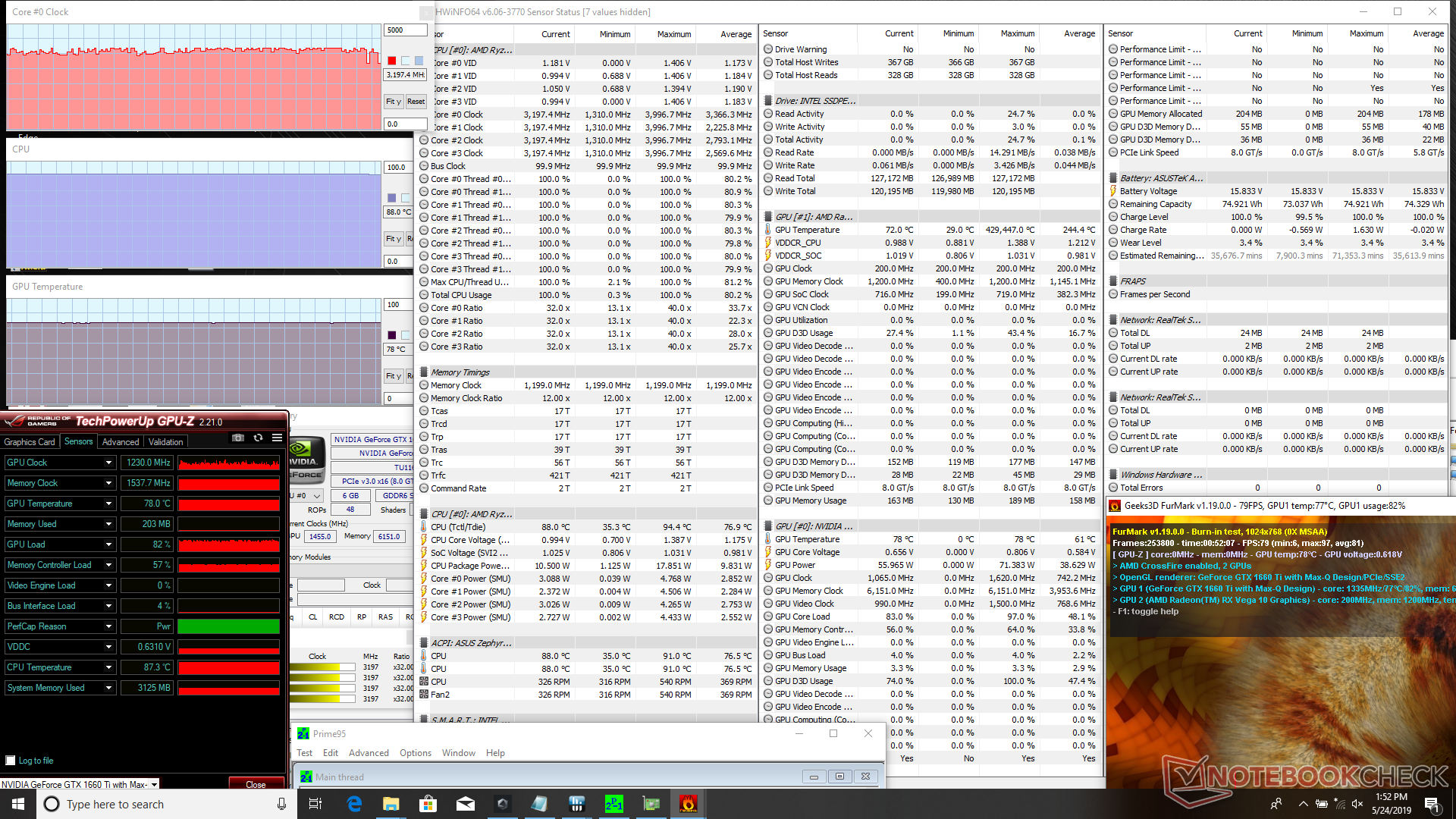Open Task View in the taskbar
Screen dimensions: 1456x819
tap(315, 804)
